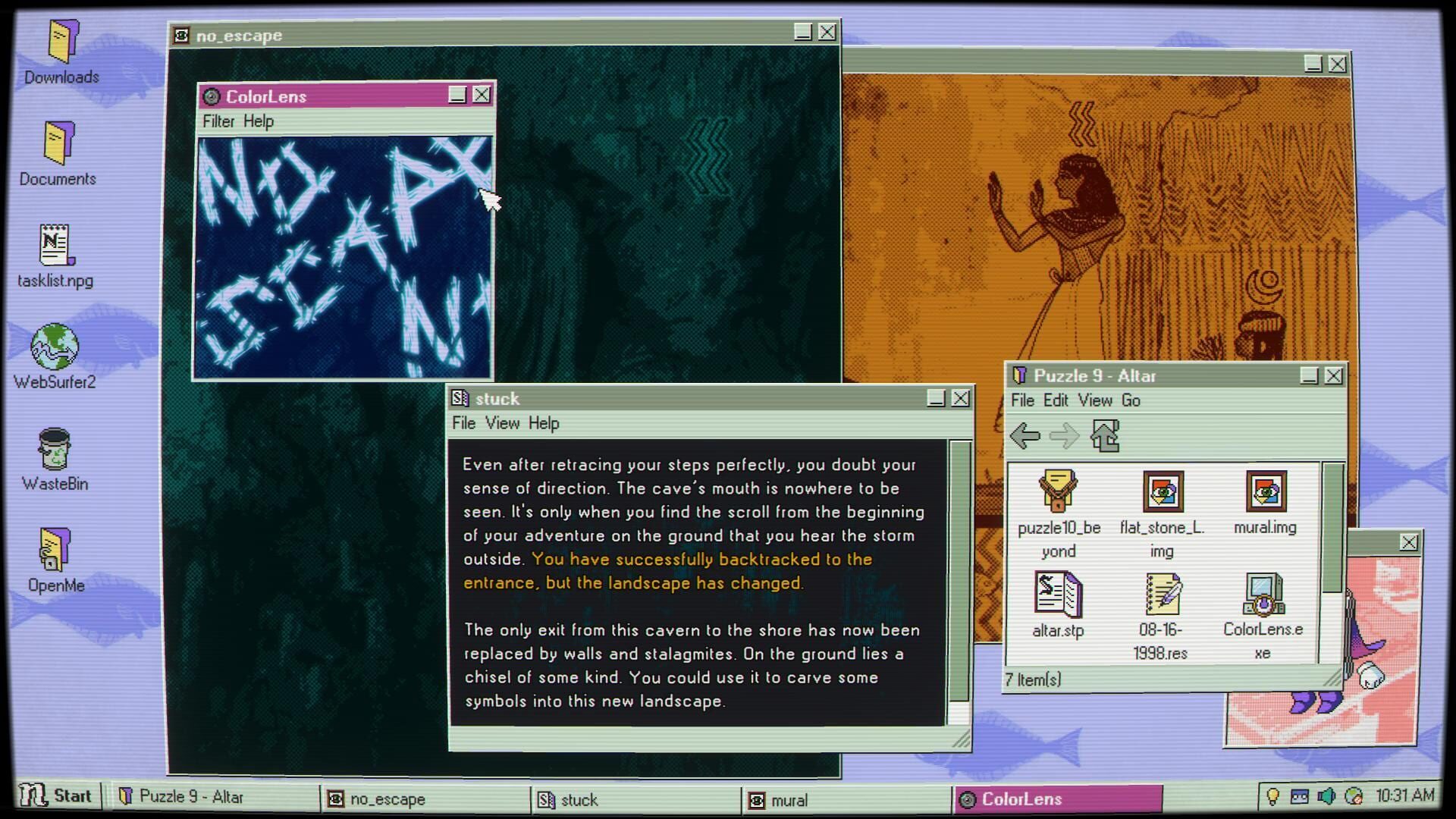Open the Filter menu in ColorLens
This screenshot has height=819, width=1456.
pos(217,121)
